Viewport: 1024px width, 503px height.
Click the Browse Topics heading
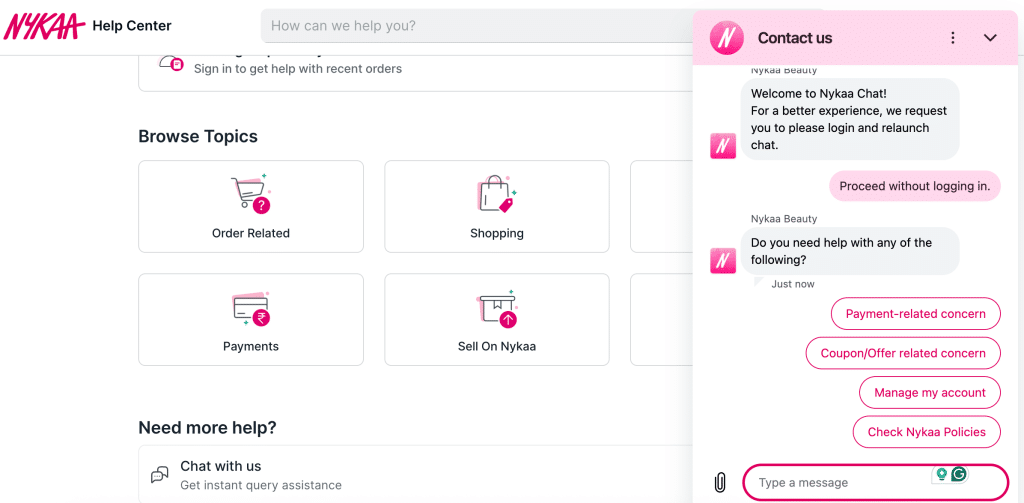click(198, 137)
